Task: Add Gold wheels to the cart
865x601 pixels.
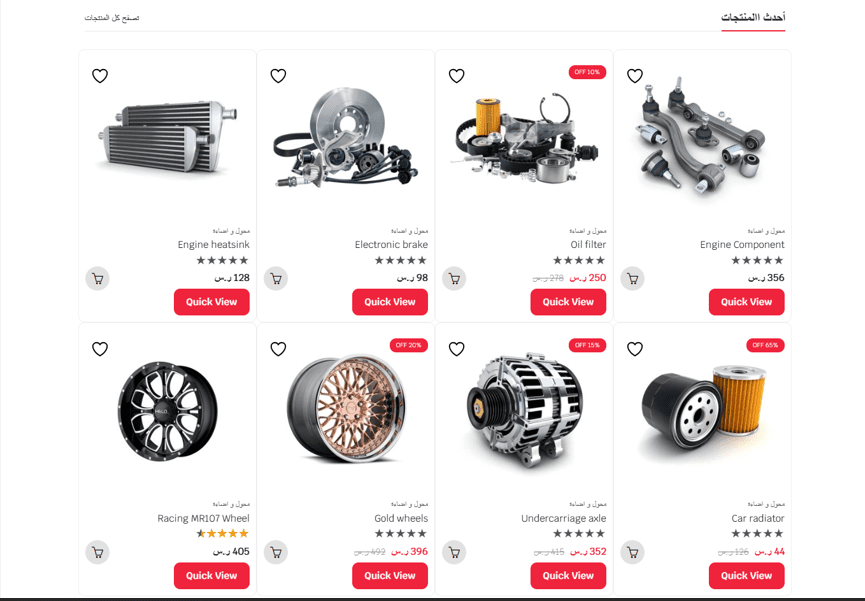Action: [276, 552]
